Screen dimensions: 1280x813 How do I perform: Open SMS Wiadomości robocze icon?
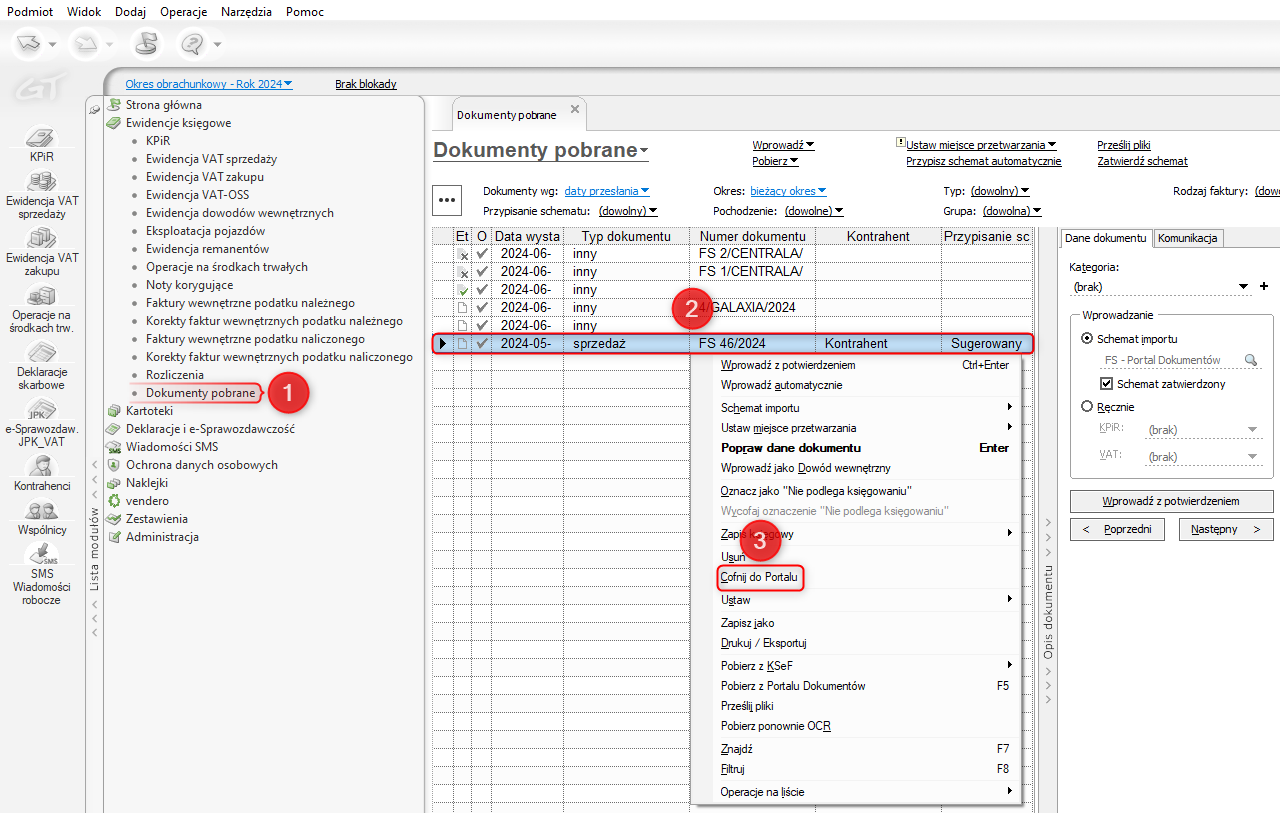[41, 555]
